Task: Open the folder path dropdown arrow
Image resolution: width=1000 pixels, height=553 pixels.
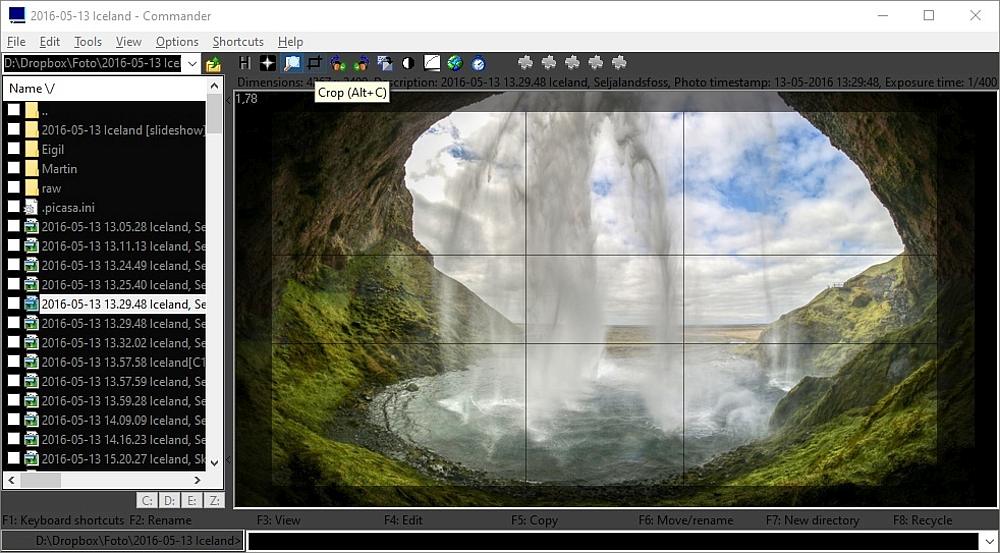Action: pyautogui.click(x=191, y=64)
